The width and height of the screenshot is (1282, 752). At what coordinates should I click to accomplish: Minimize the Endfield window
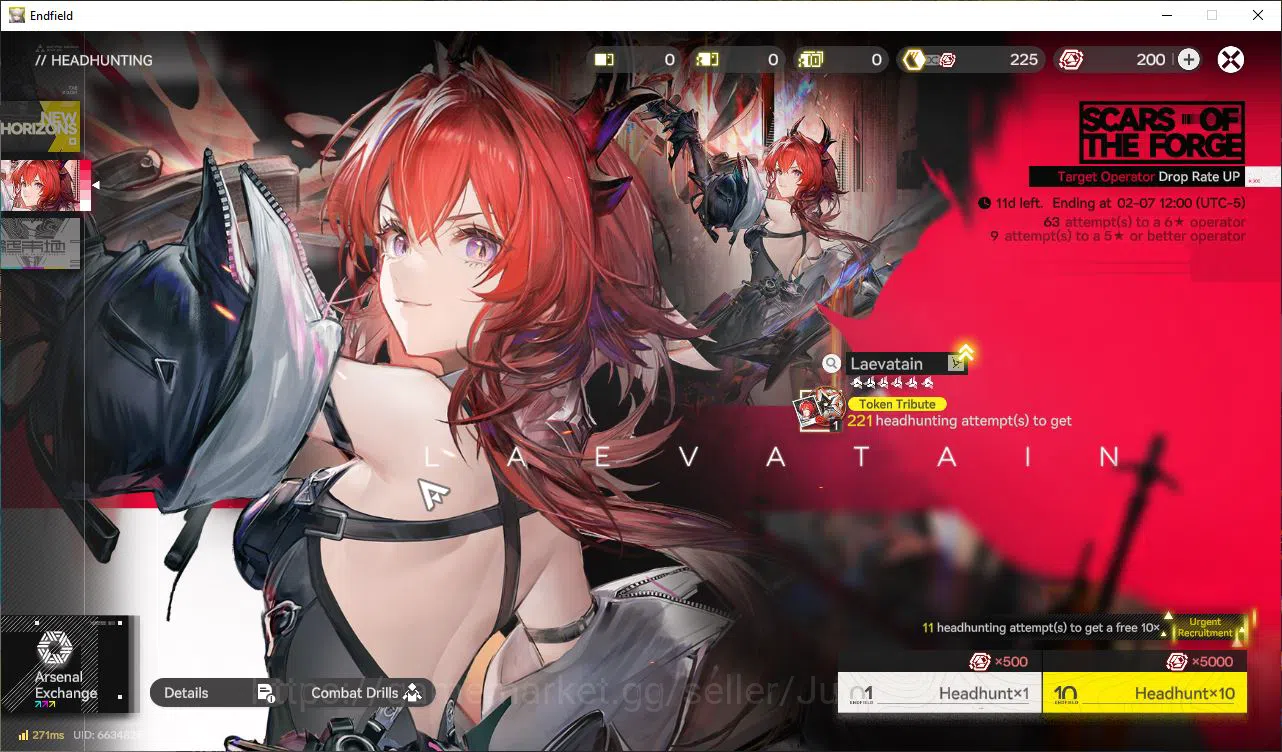pyautogui.click(x=1166, y=15)
